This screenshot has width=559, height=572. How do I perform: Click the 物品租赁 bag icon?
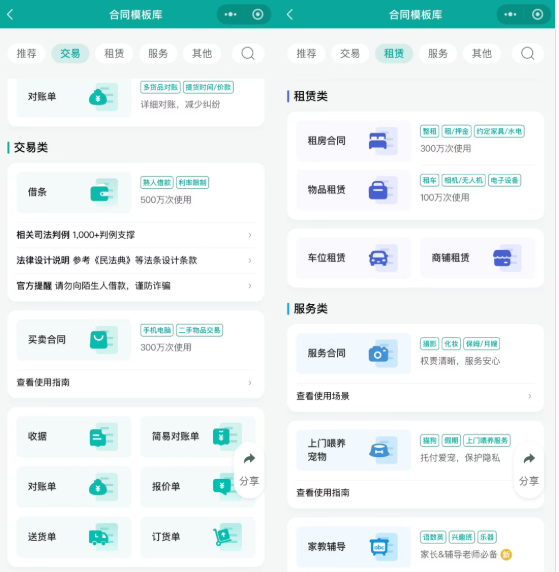pos(383,190)
